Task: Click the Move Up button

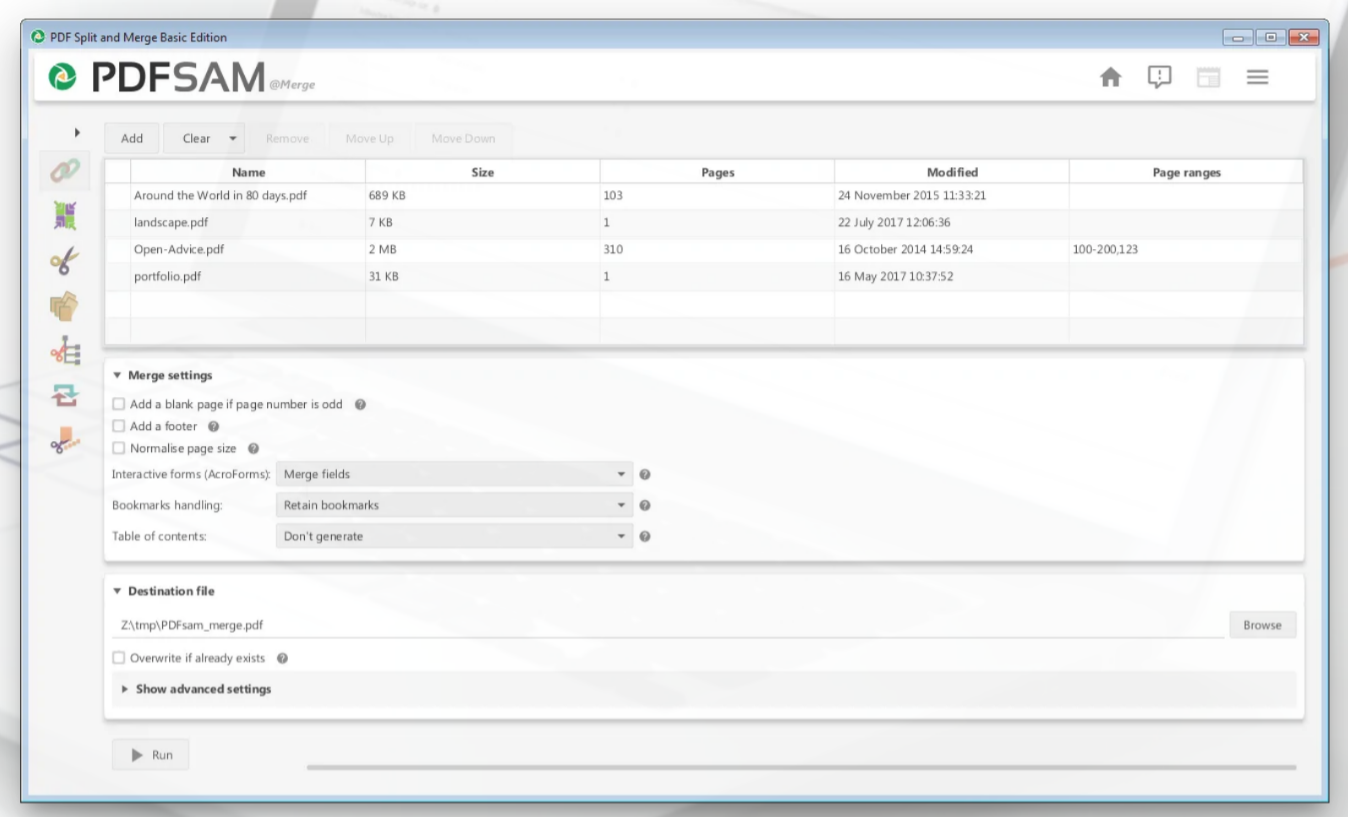Action: pyautogui.click(x=370, y=139)
